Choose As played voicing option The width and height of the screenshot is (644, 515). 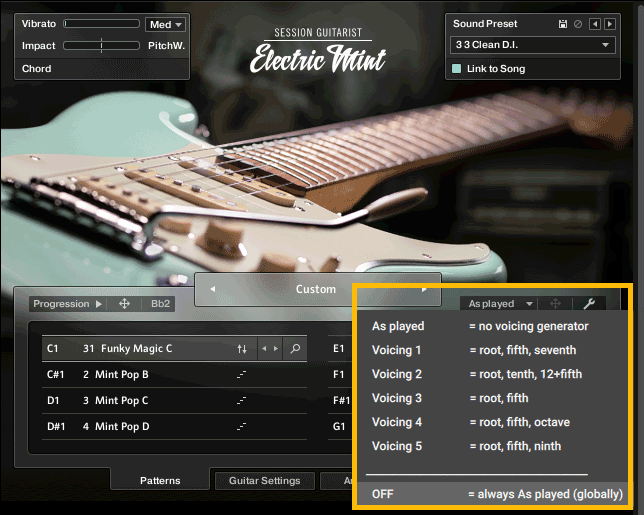[x=492, y=326]
